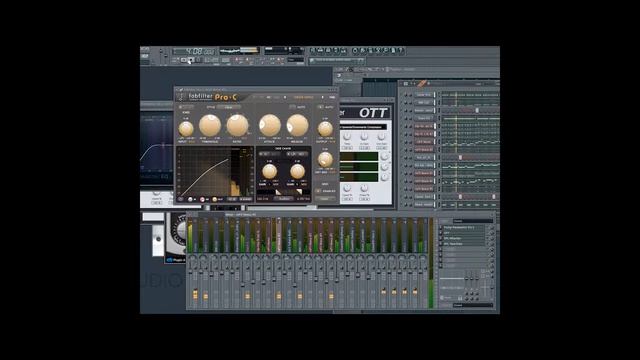Click the Pro-C Threshold knob
The height and width of the screenshot is (360, 640).
tap(210, 125)
